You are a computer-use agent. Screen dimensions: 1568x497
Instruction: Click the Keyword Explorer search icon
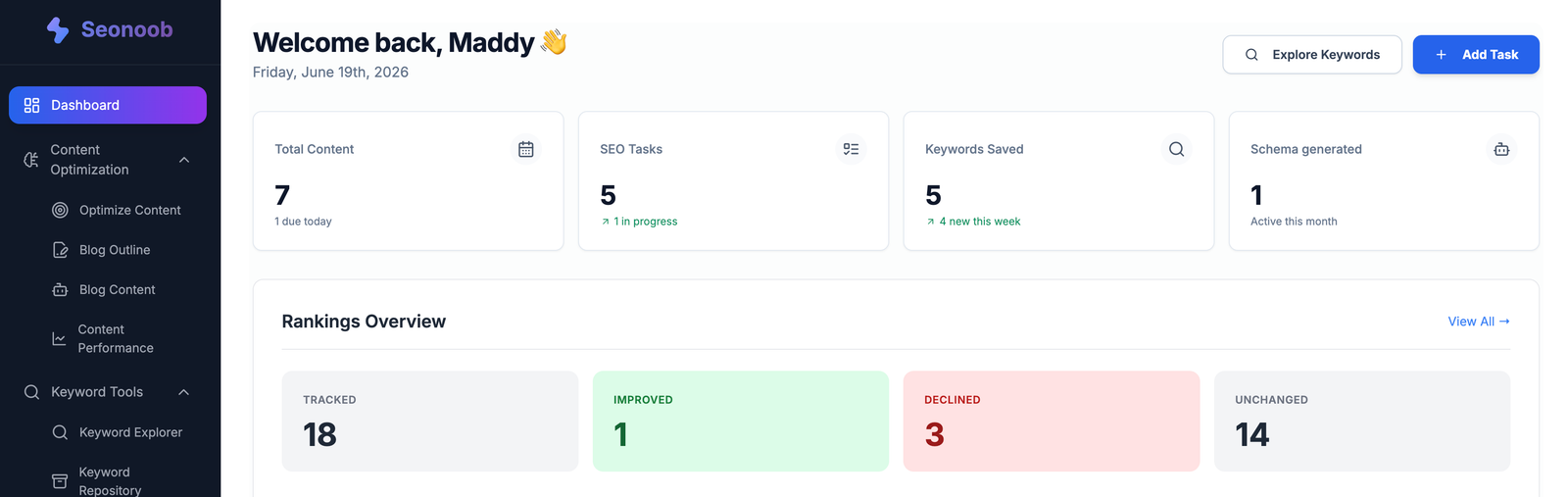60,432
